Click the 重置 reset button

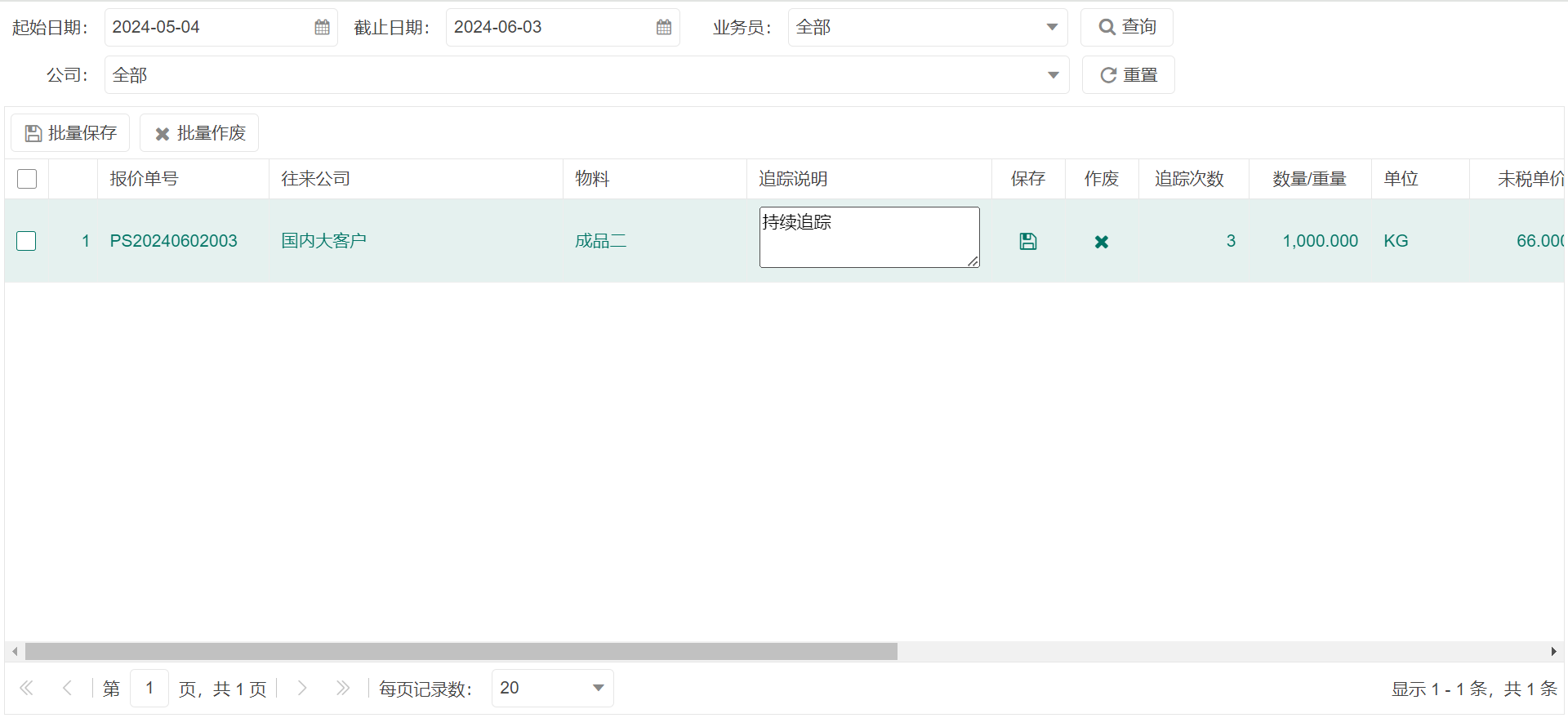(x=1129, y=75)
